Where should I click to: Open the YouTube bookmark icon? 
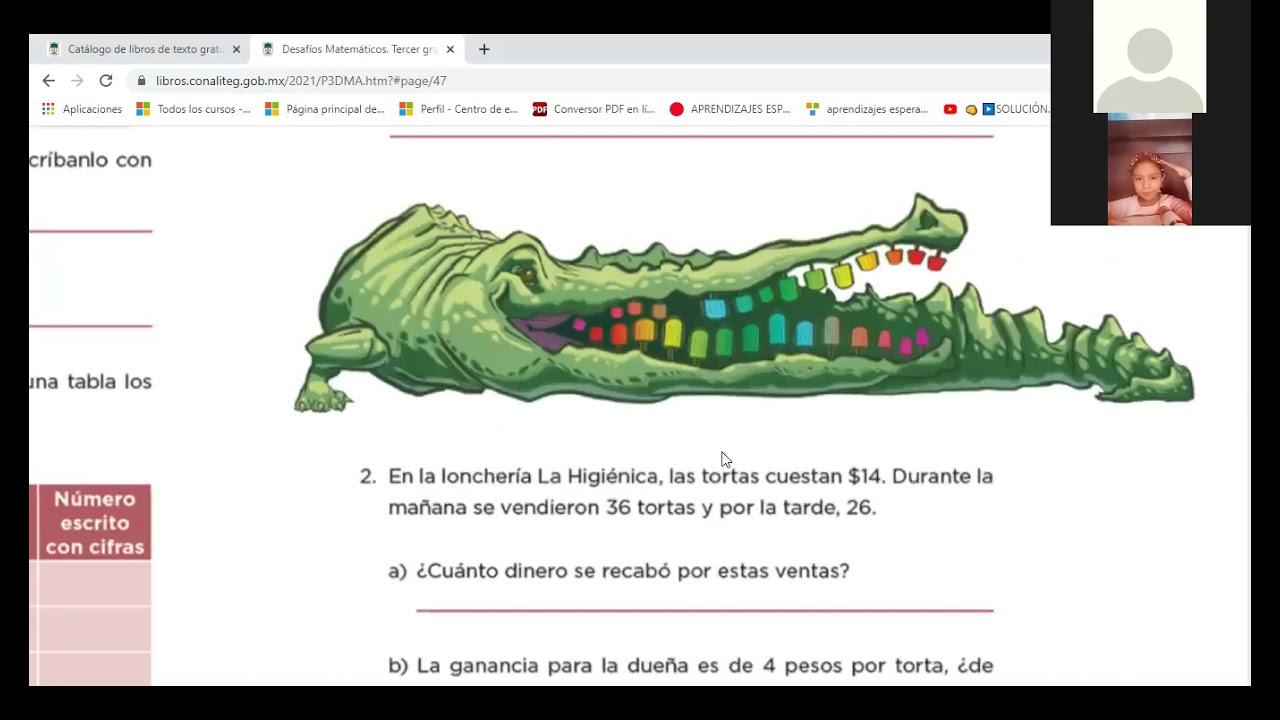pyautogui.click(x=949, y=109)
